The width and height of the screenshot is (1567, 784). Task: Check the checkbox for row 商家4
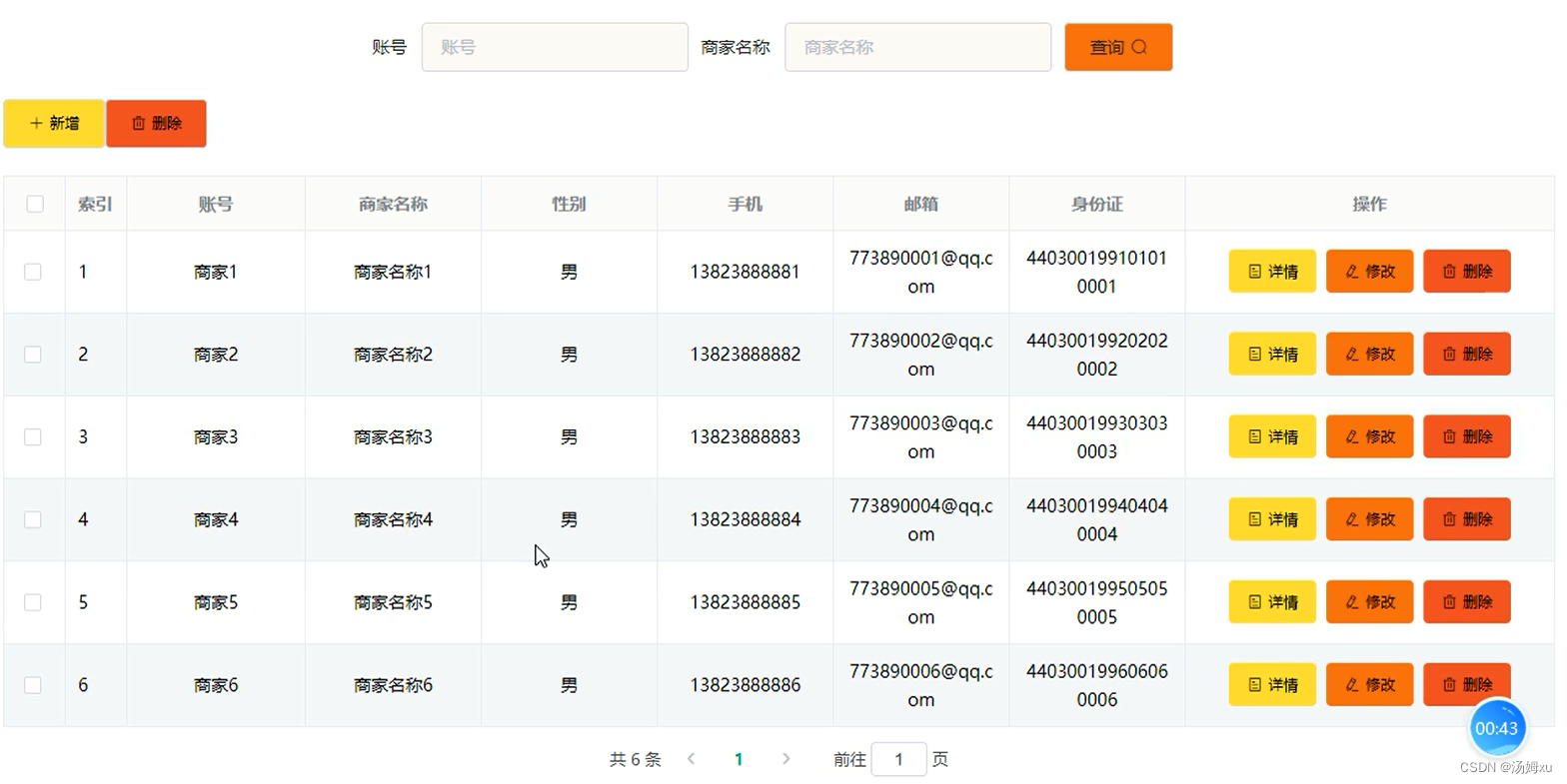click(33, 519)
